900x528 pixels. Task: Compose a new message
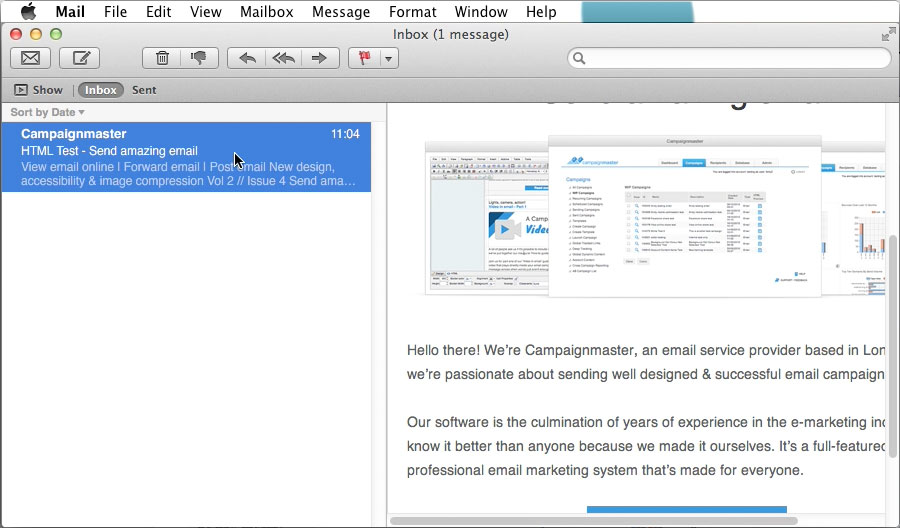[80, 58]
